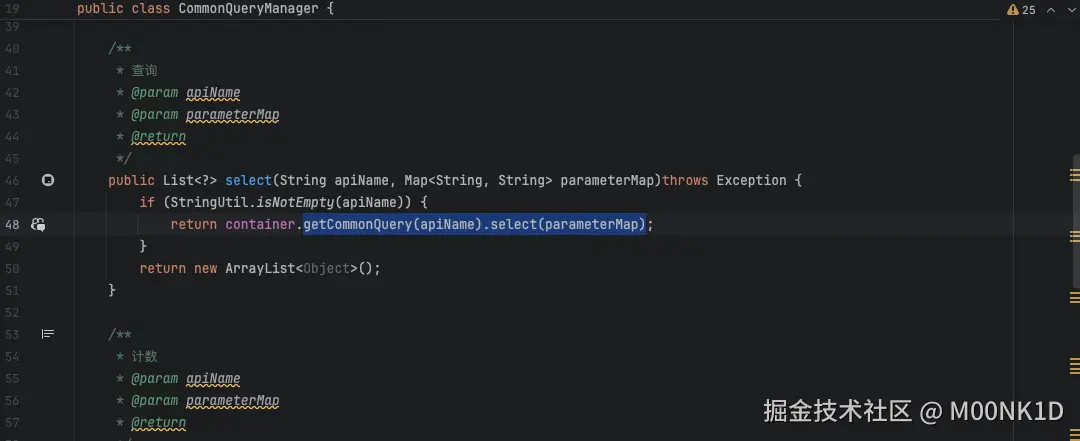
Task: Click the 查询 comment text
Action: click(x=145, y=70)
